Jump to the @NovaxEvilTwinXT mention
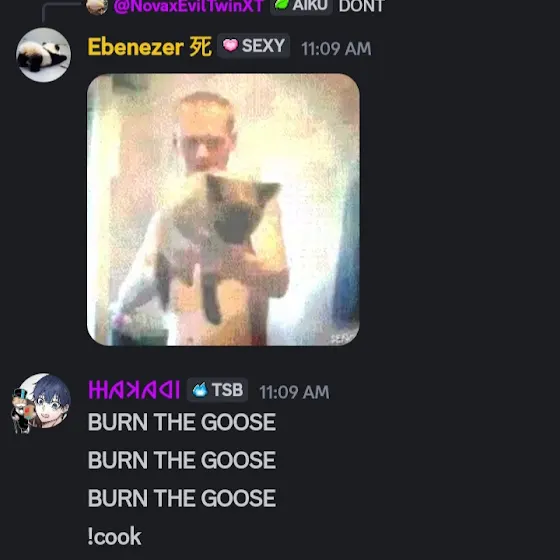The image size is (560, 560). pos(189,6)
